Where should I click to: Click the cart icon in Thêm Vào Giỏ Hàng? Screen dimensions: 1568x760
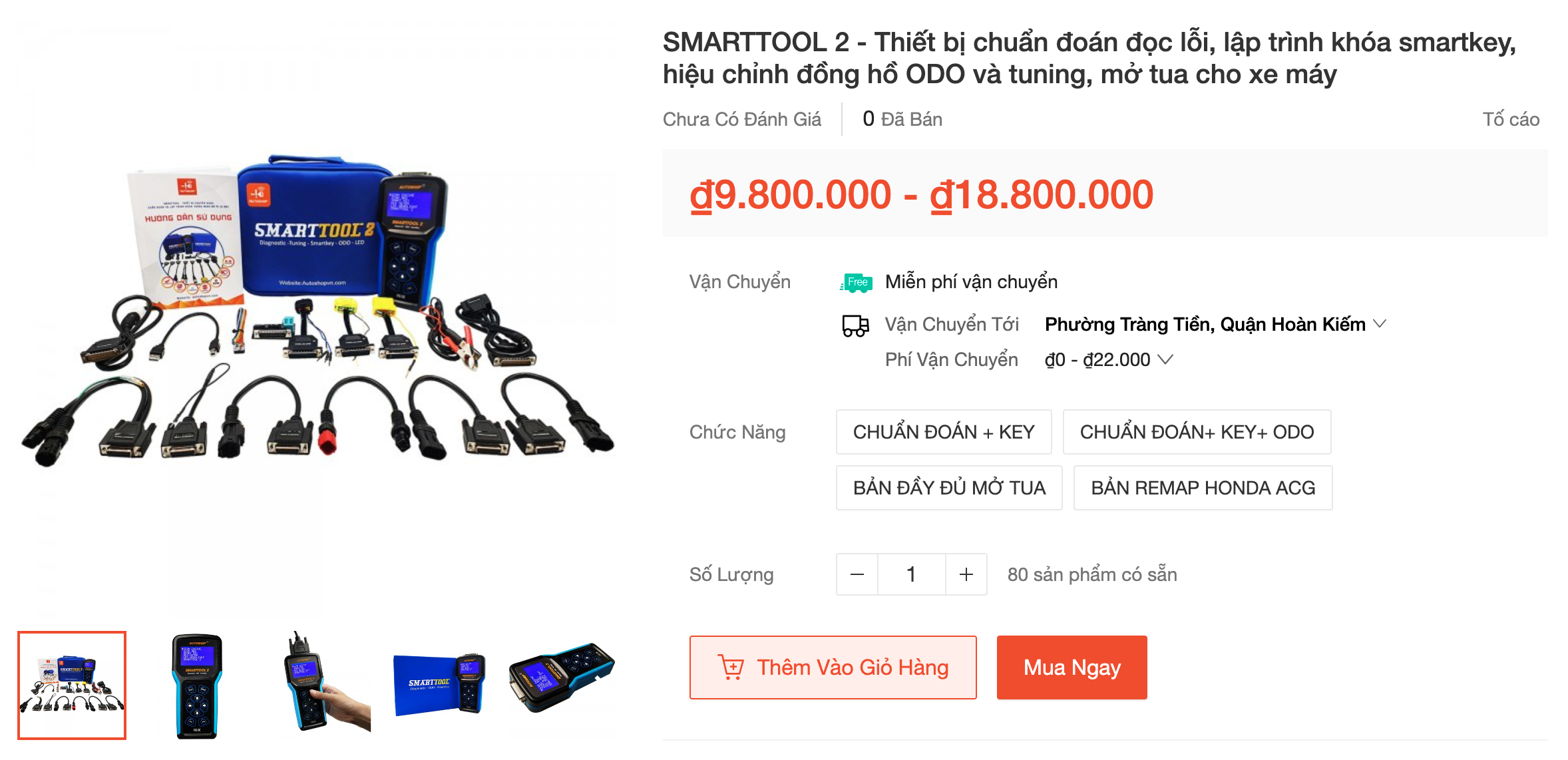point(731,667)
